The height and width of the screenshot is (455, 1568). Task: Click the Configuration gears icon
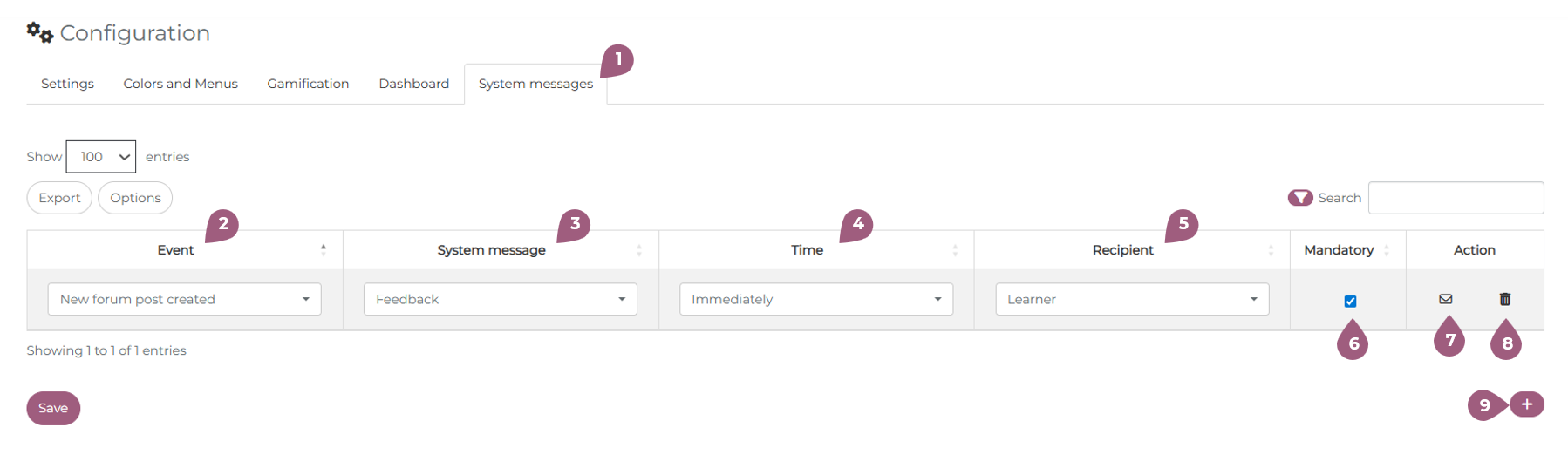point(39,33)
